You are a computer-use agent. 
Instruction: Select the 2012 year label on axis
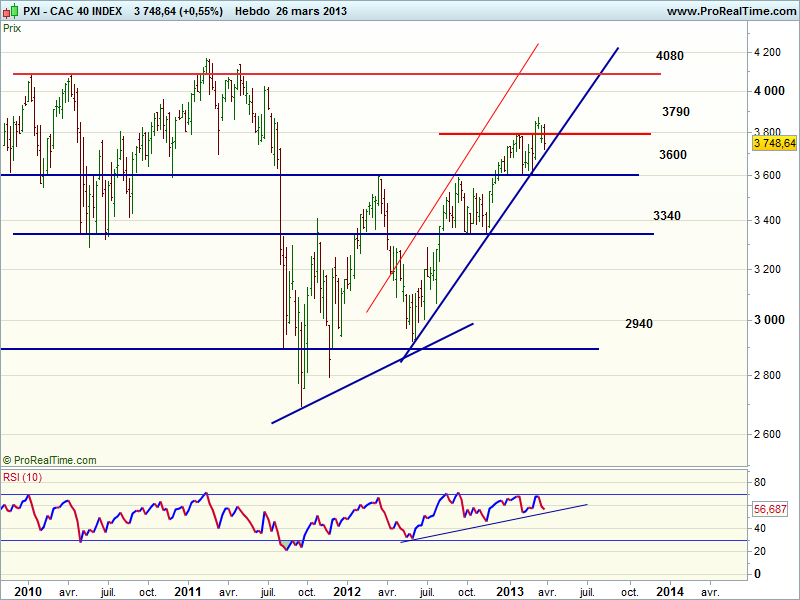[347, 590]
